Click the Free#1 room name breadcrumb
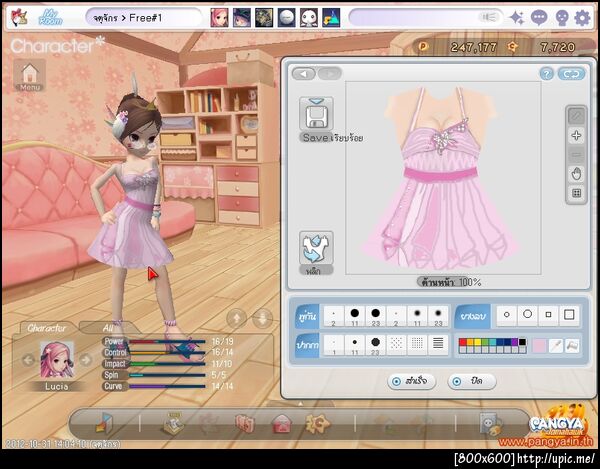Image resolution: width=600 pixels, height=469 pixels. (146, 18)
